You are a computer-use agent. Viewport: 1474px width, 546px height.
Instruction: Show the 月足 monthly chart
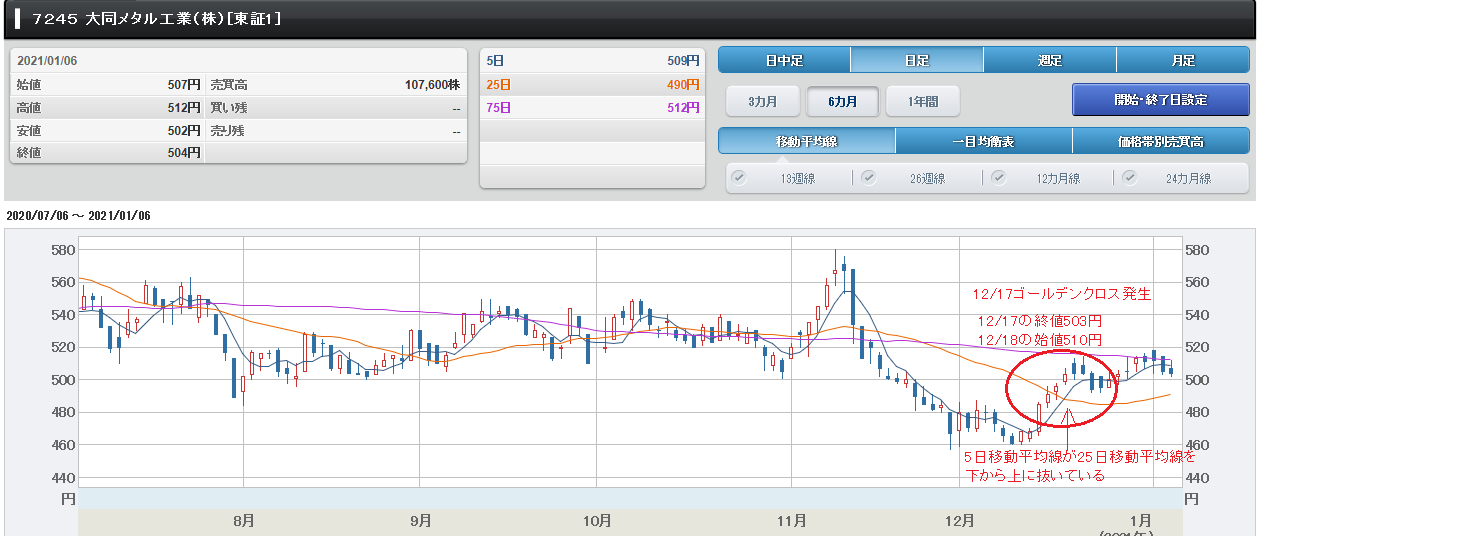(1183, 60)
